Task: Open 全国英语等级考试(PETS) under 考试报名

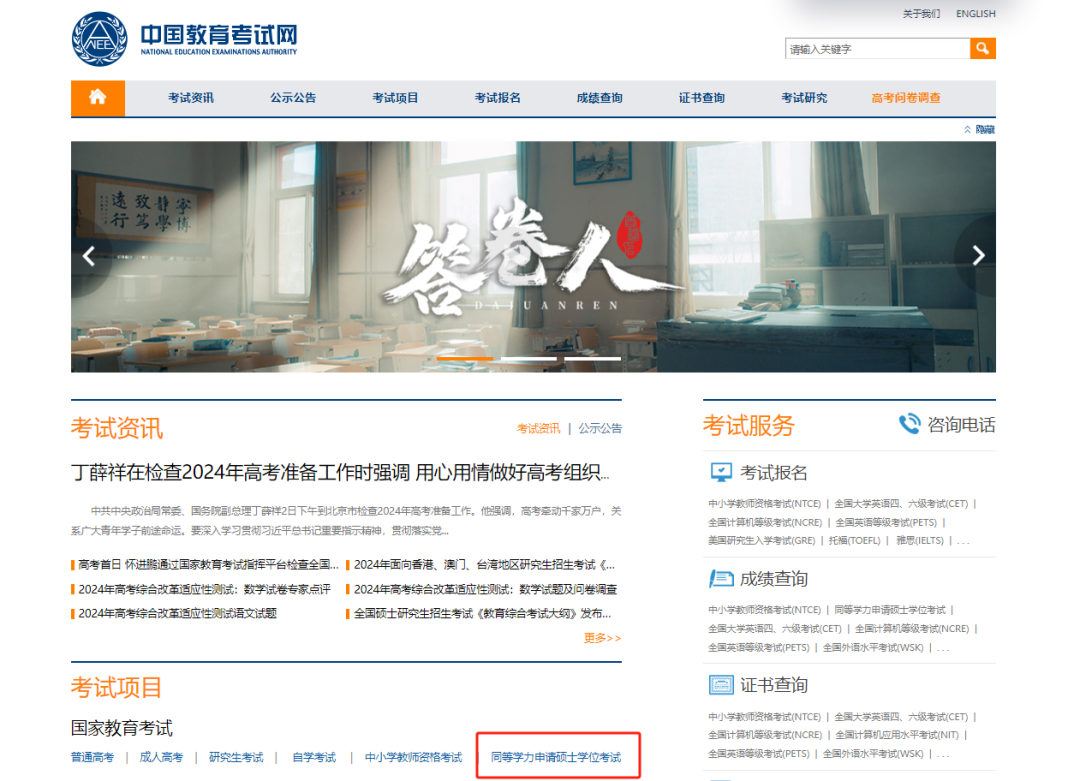Action: pos(886,523)
